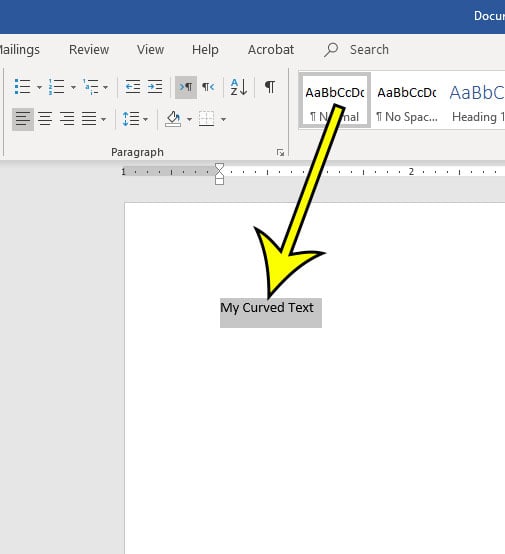The width and height of the screenshot is (505, 554).
Task: Toggle Show/Hide paragraph marks
Action: pos(270,87)
